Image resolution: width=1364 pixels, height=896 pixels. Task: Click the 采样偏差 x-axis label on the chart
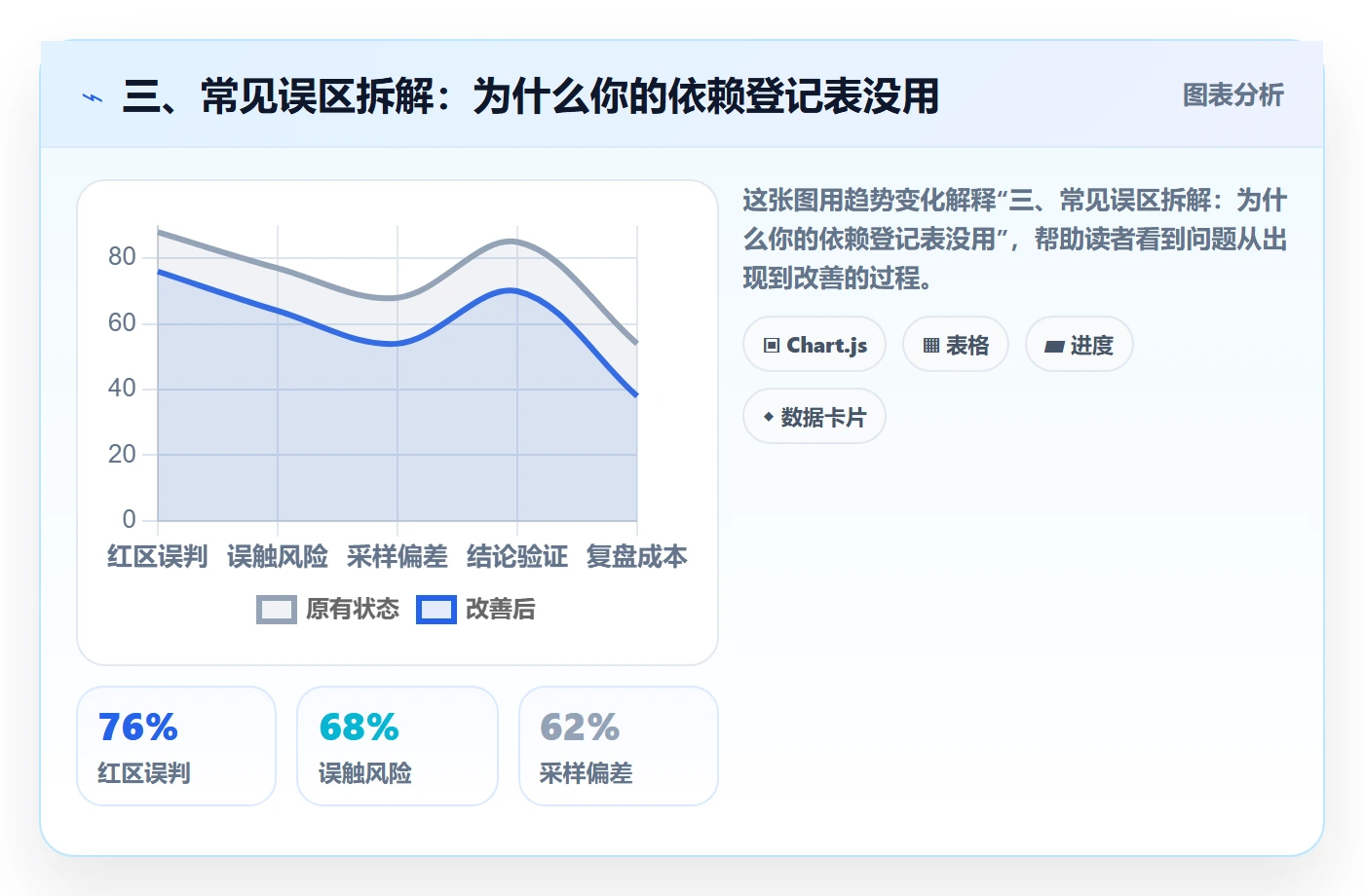[x=398, y=557]
